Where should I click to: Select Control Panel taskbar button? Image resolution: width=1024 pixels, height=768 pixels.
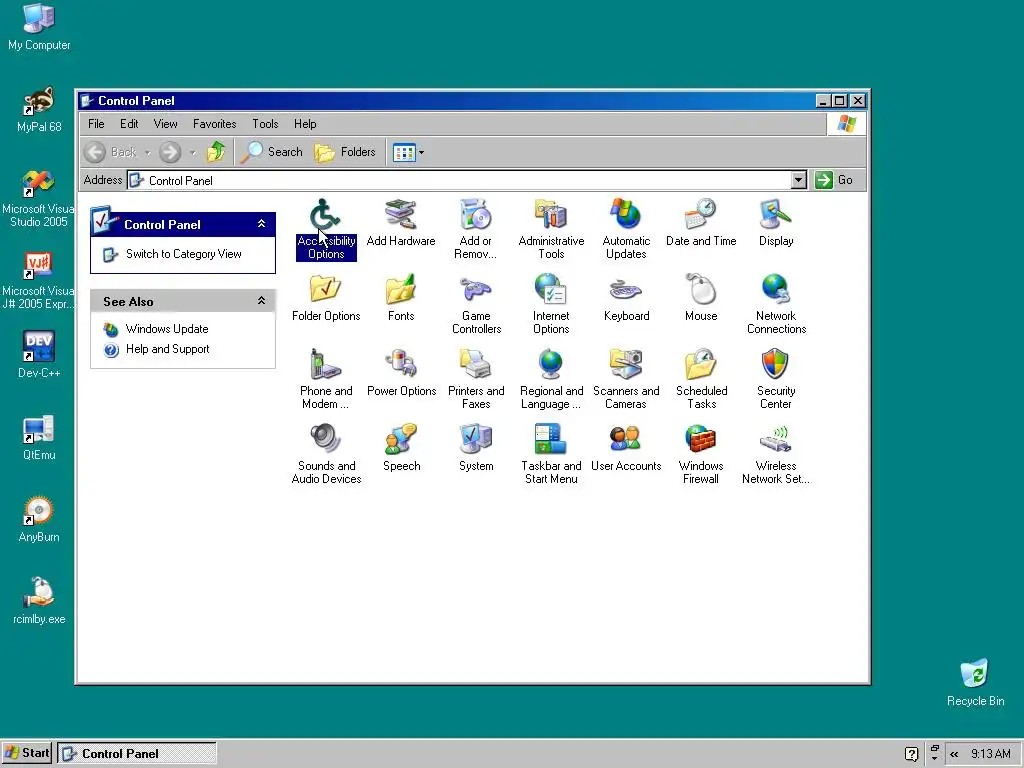(136, 754)
